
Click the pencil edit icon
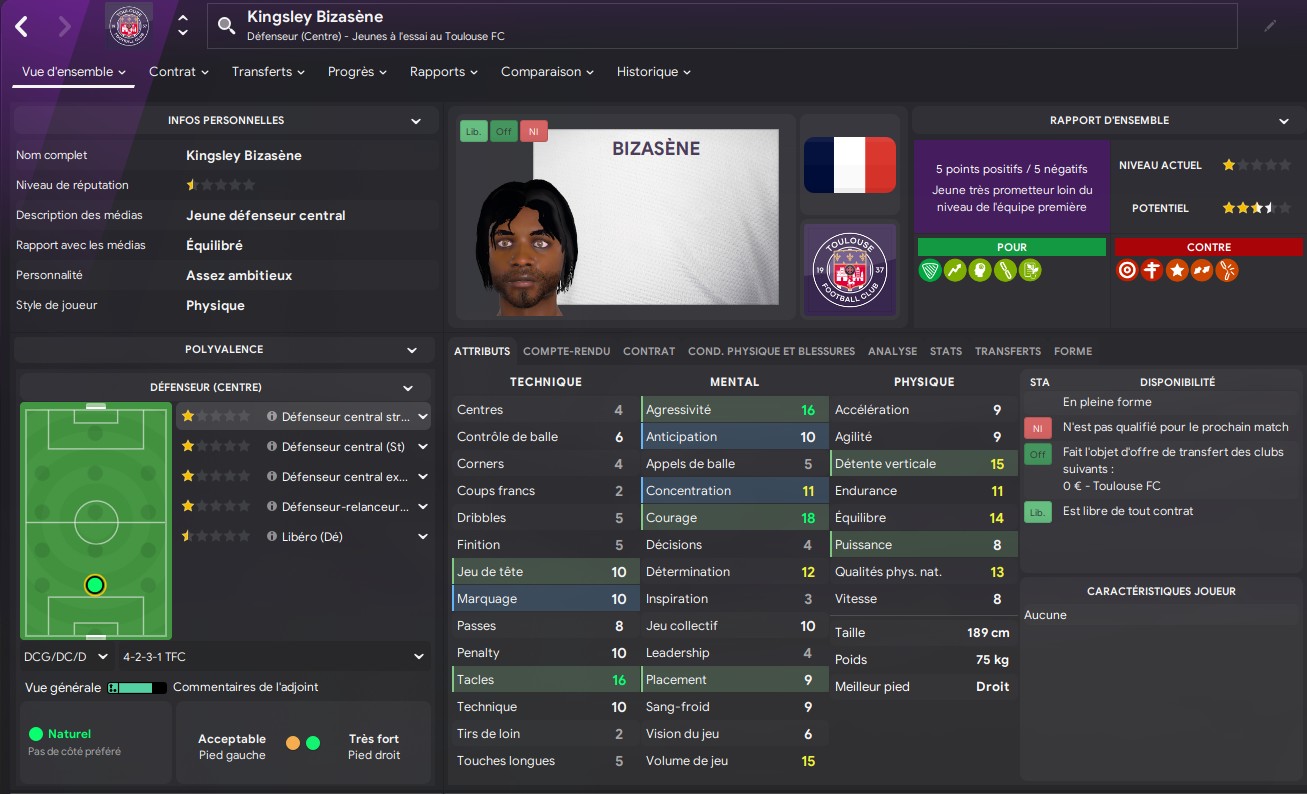coord(1270,26)
